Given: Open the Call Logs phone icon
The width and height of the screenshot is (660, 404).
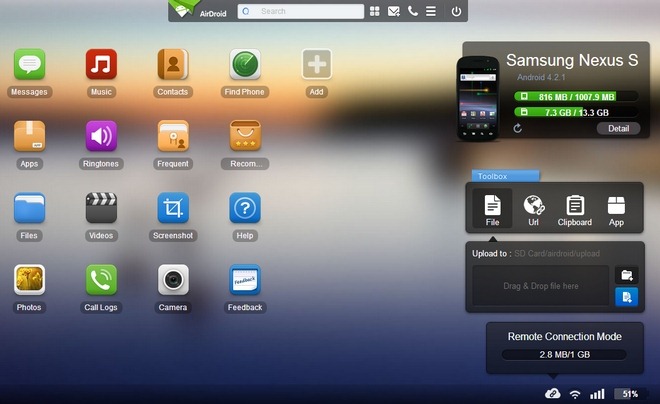Looking at the screenshot, I should 101,279.
